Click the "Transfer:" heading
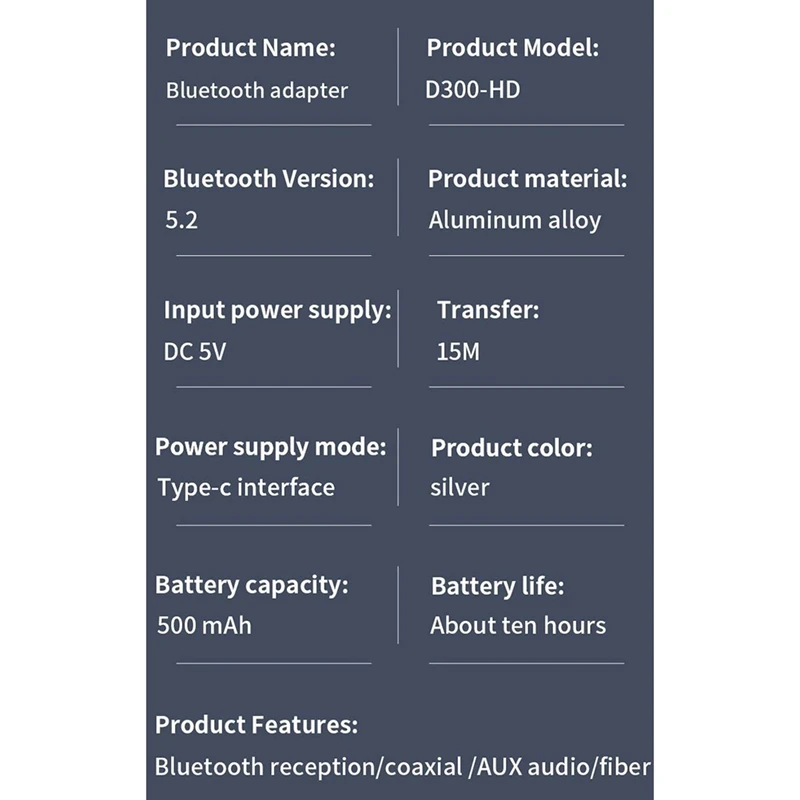The width and height of the screenshot is (800, 800). tap(487, 310)
